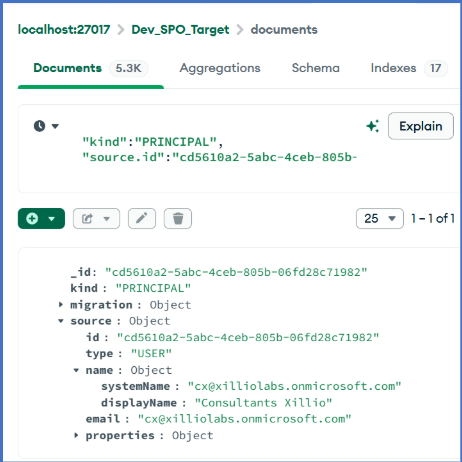Switch to the Schema tab
Screen dimensions: 462x462
pyautogui.click(x=316, y=68)
